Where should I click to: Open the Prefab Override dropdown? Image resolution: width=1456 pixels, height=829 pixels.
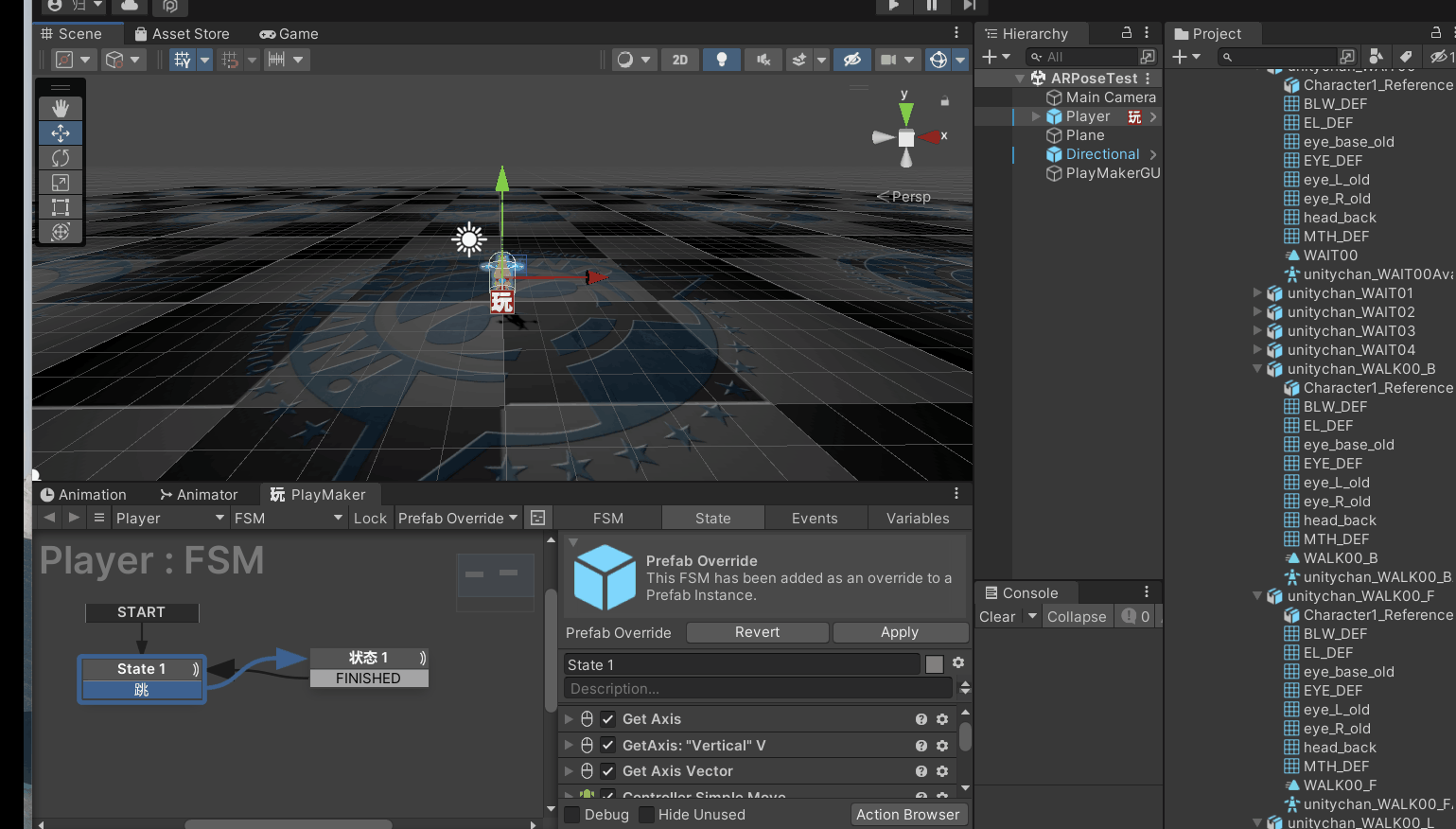458,518
